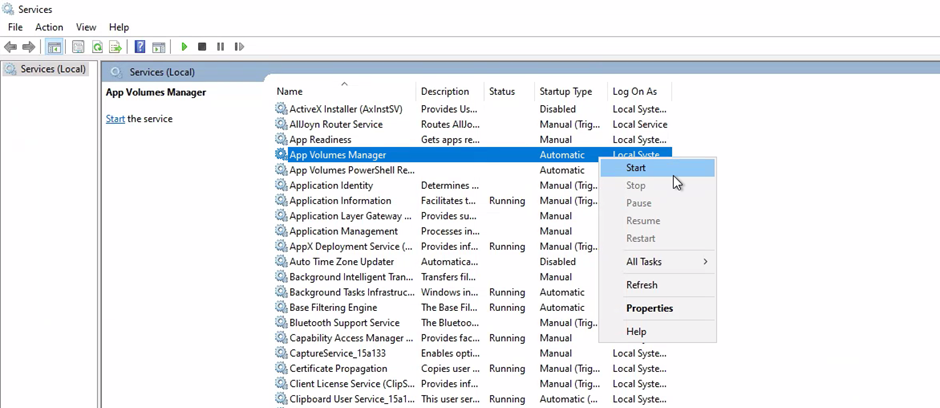940x408 pixels.
Task: Click the Refresh toolbar icon
Action: (97, 47)
